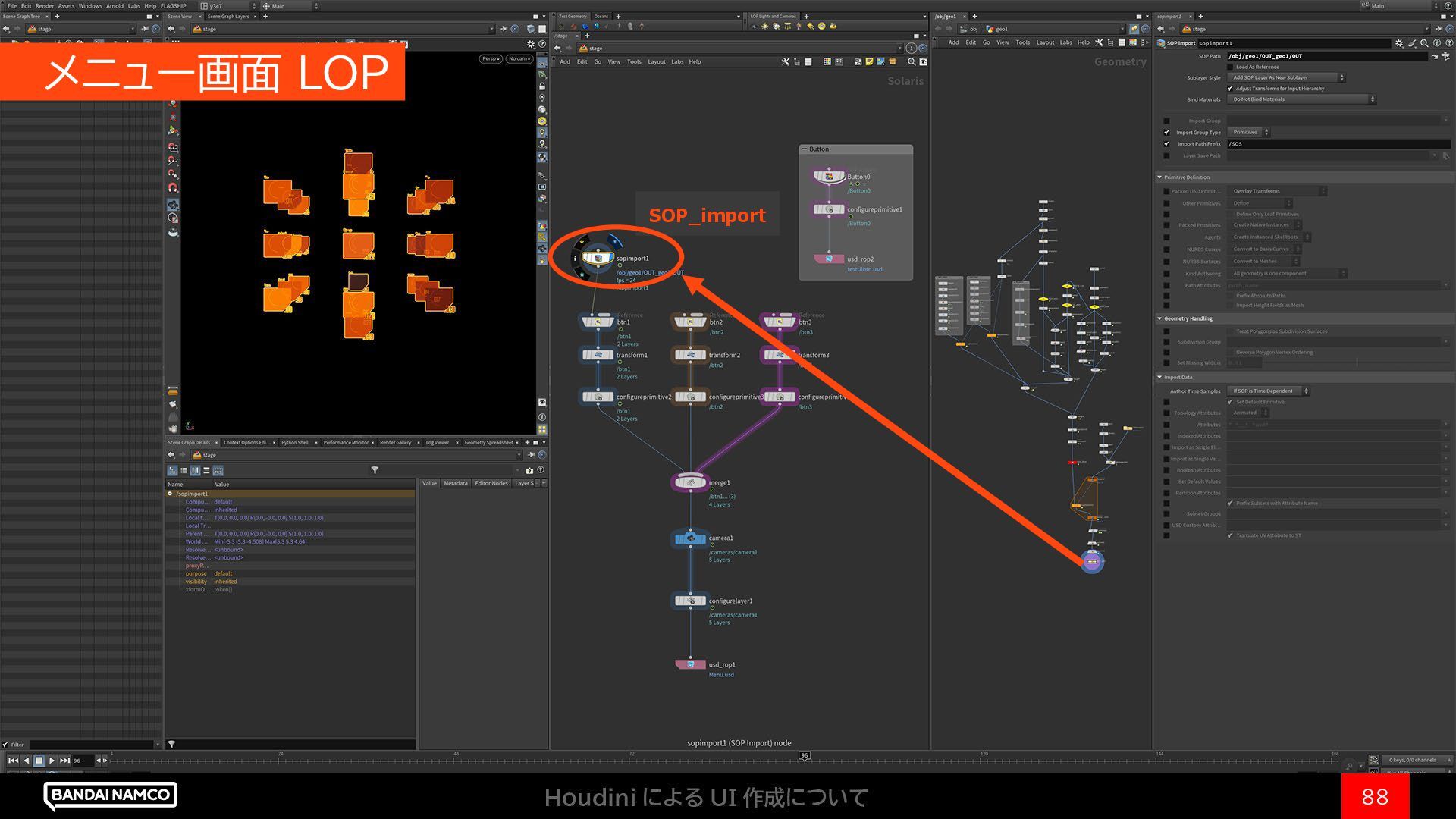Jump to first frame in playbar
The height and width of the screenshot is (819, 1456).
point(13,760)
